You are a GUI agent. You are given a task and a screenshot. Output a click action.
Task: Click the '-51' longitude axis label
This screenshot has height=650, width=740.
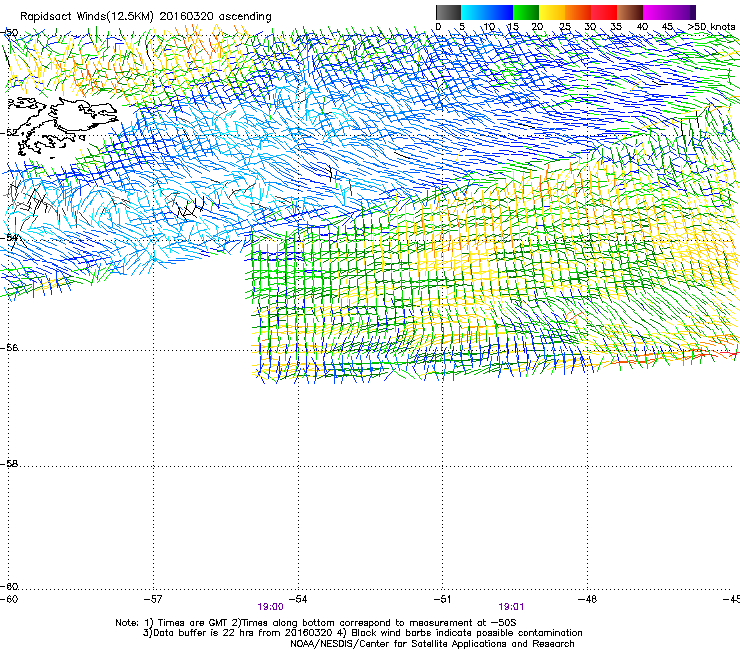point(442,599)
